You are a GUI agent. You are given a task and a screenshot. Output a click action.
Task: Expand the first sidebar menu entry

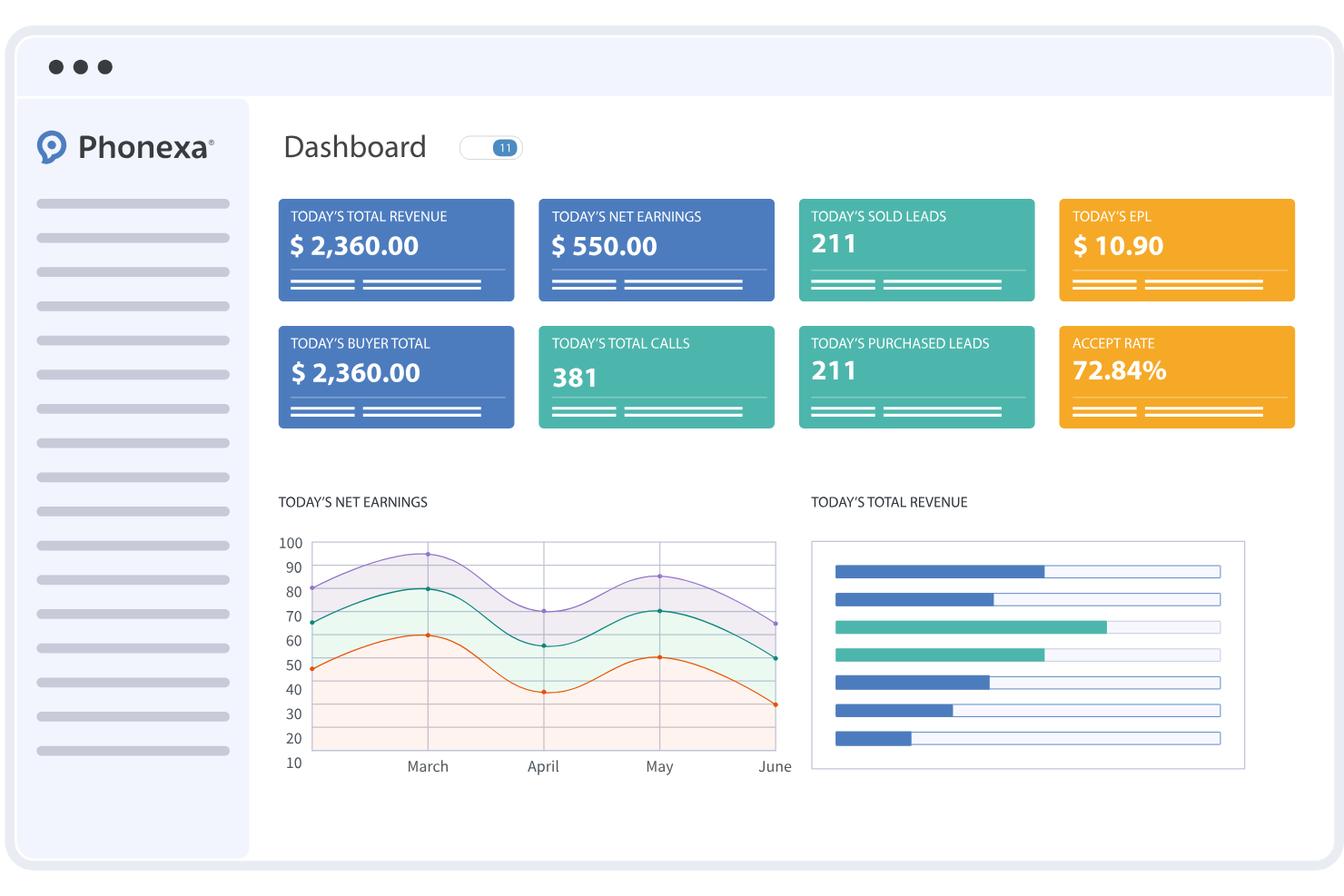tap(133, 203)
